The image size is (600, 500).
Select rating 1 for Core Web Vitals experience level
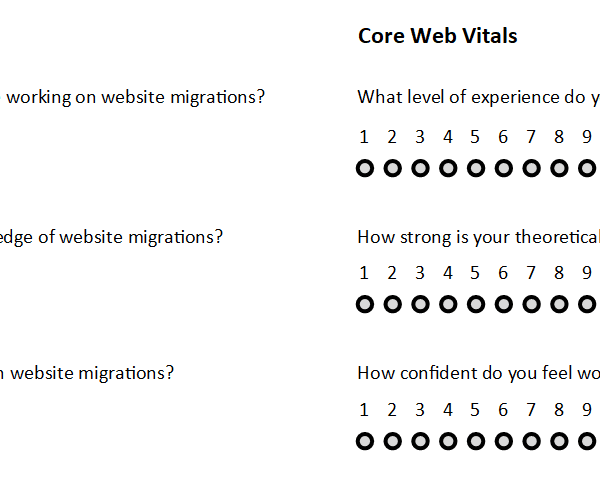tap(365, 168)
